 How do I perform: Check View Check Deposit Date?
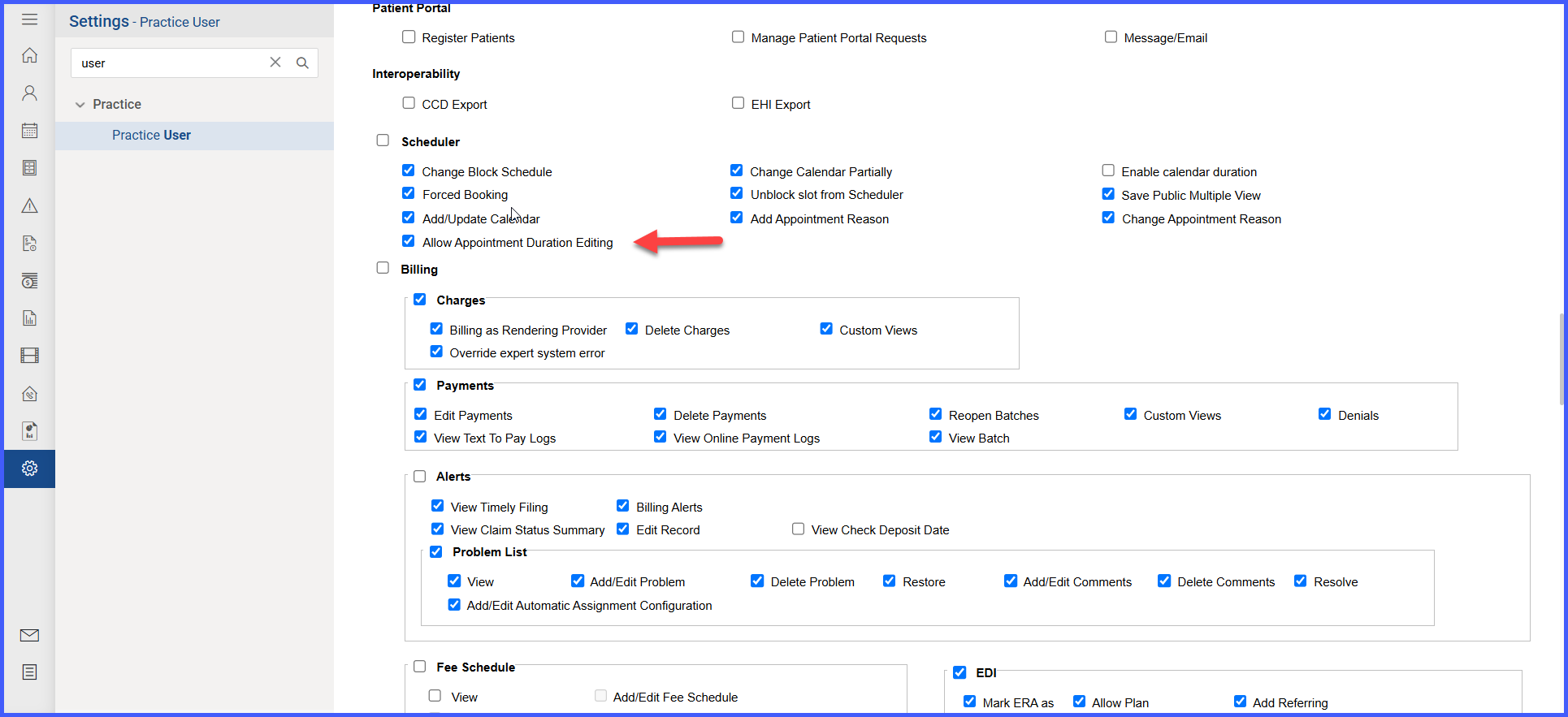(x=799, y=529)
